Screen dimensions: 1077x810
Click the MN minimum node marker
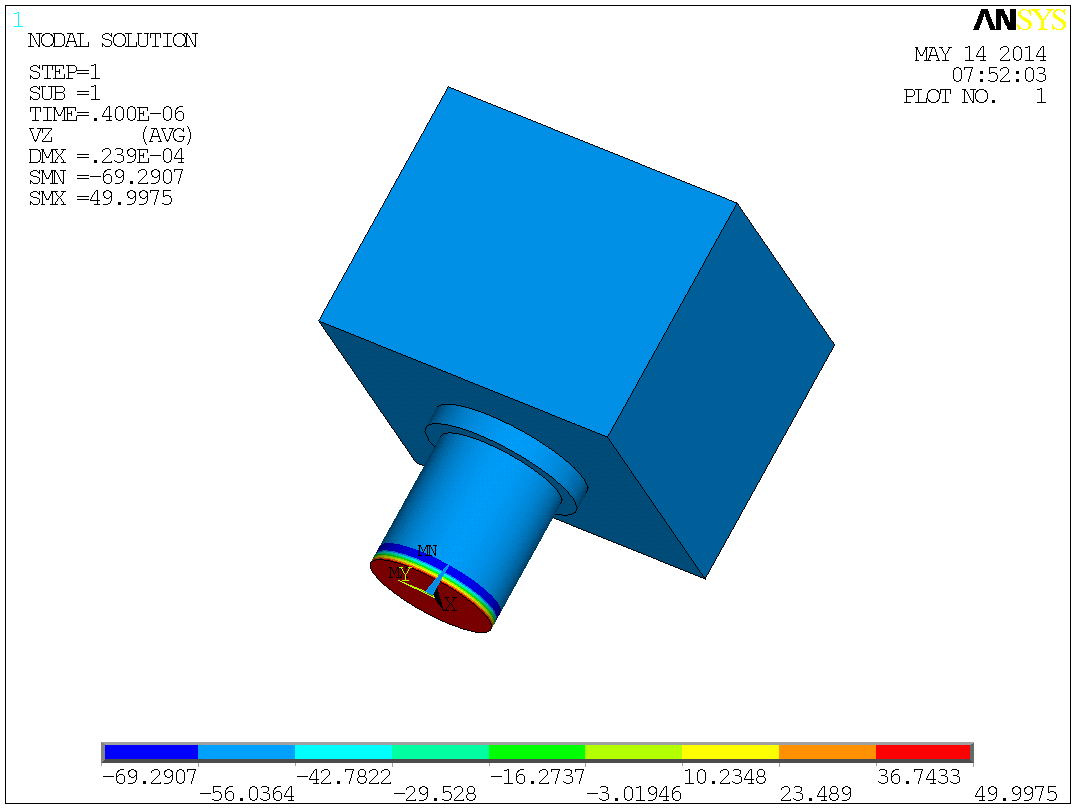(427, 550)
